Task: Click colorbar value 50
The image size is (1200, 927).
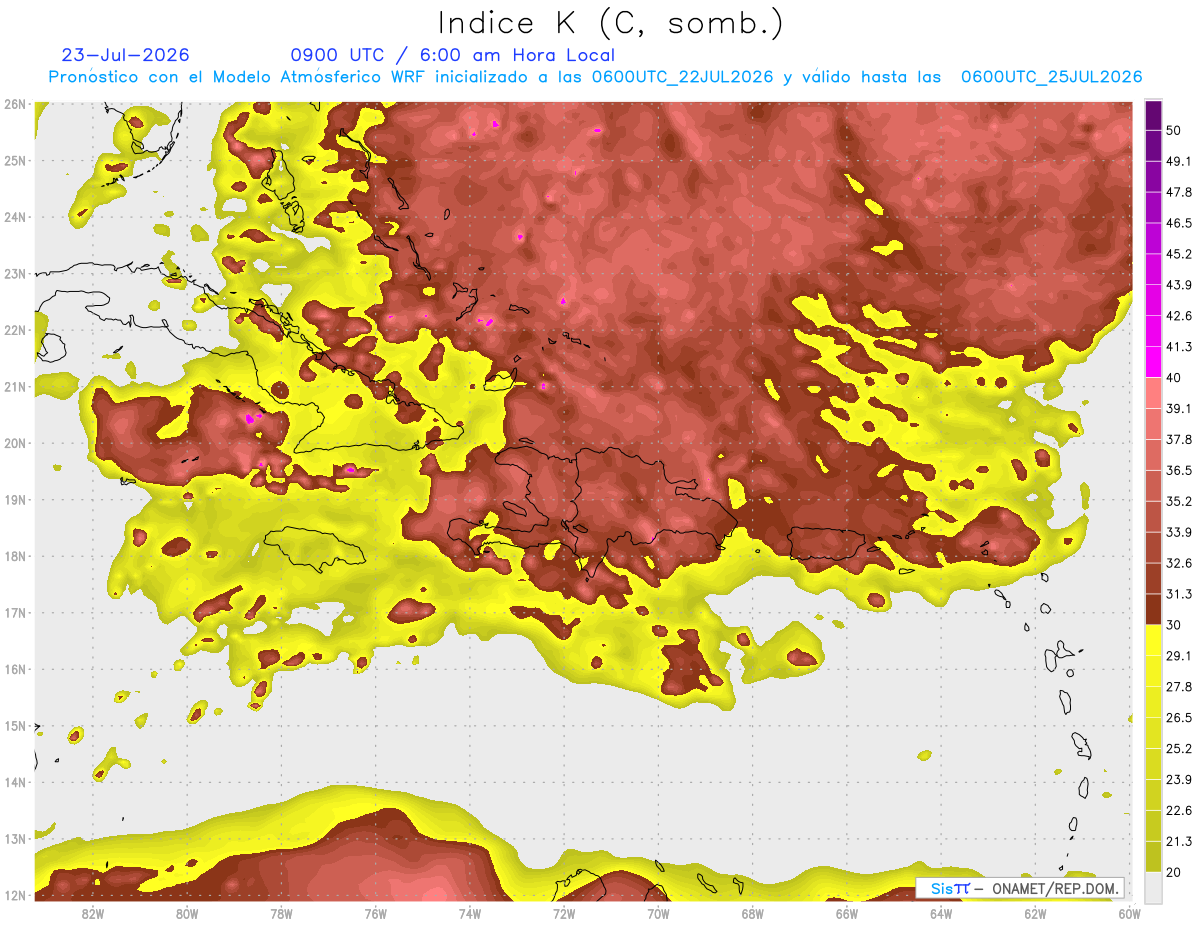Action: point(1174,130)
